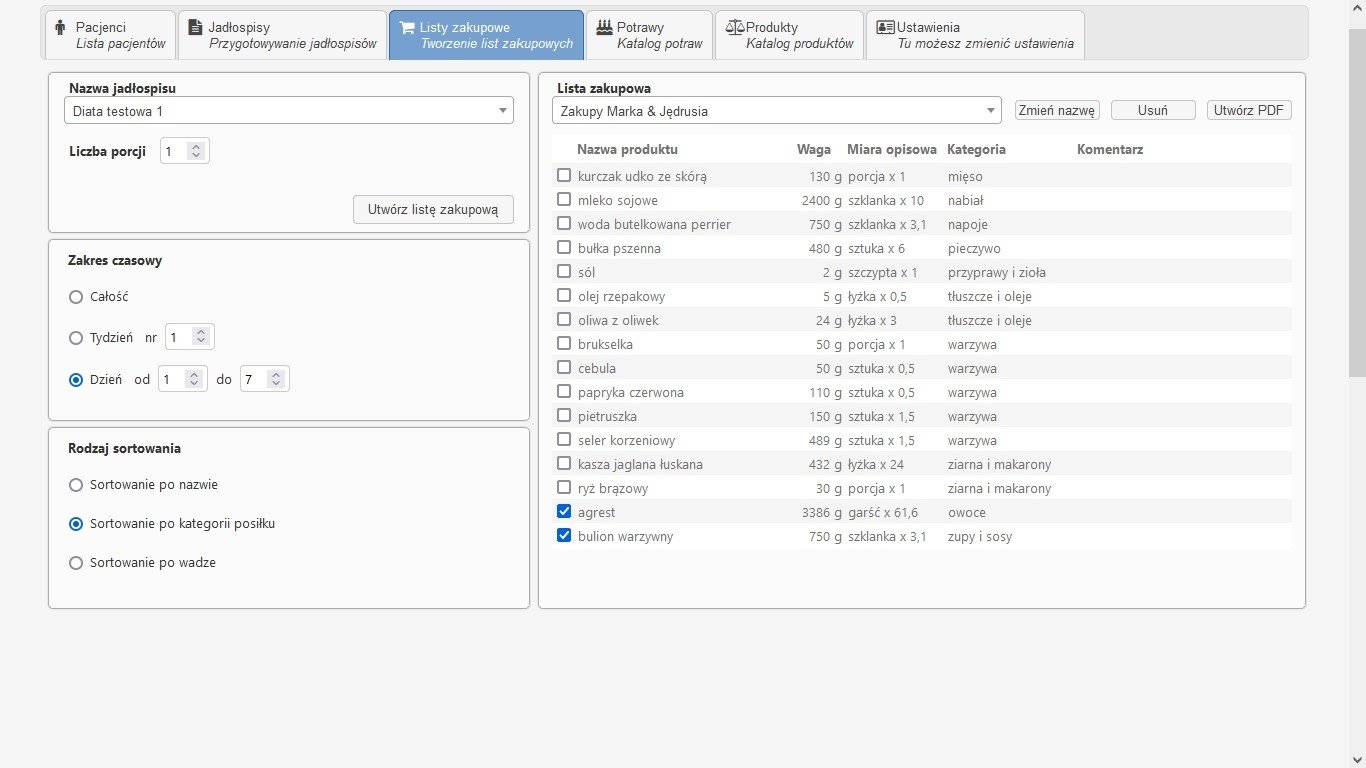This screenshot has height=768, width=1366.
Task: Check the brukselka checkbox
Action: coord(564,343)
